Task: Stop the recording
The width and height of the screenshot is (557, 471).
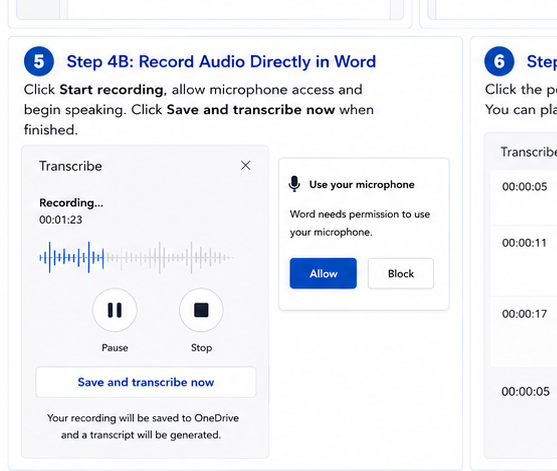Action: pos(201,310)
